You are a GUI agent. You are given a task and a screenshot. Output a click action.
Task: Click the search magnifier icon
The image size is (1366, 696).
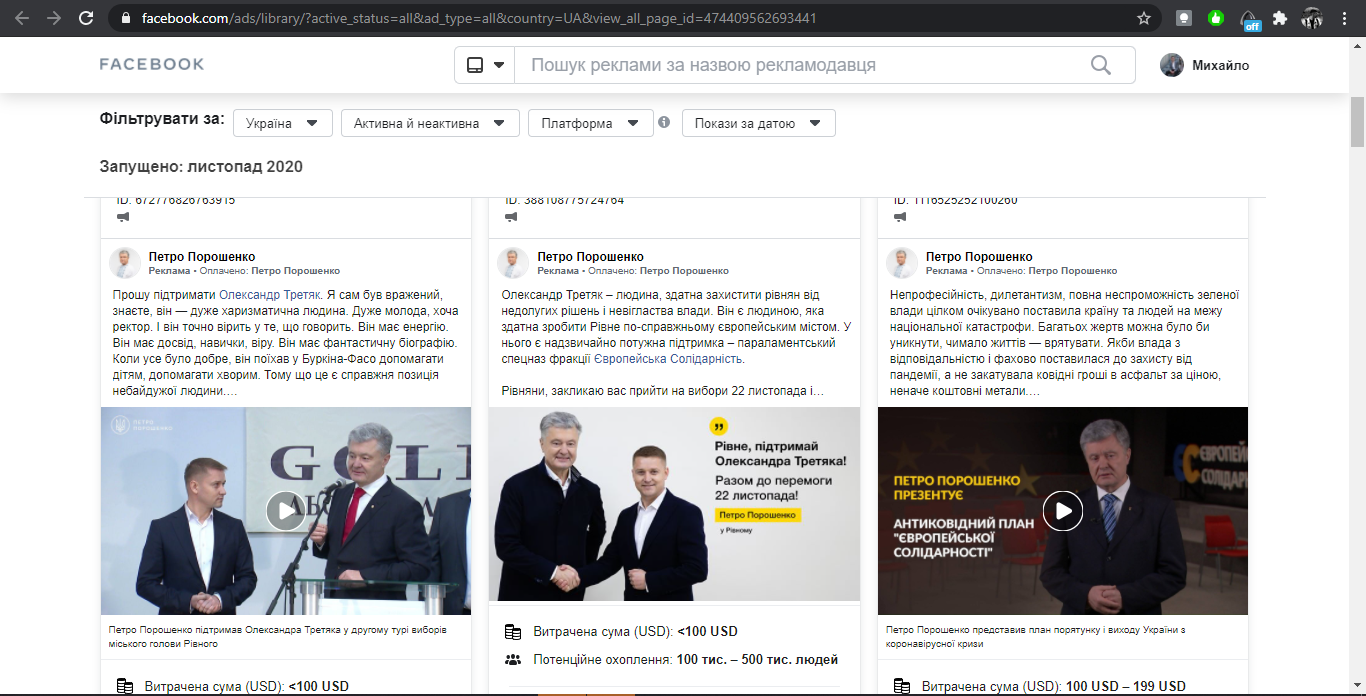pyautogui.click(x=1100, y=65)
